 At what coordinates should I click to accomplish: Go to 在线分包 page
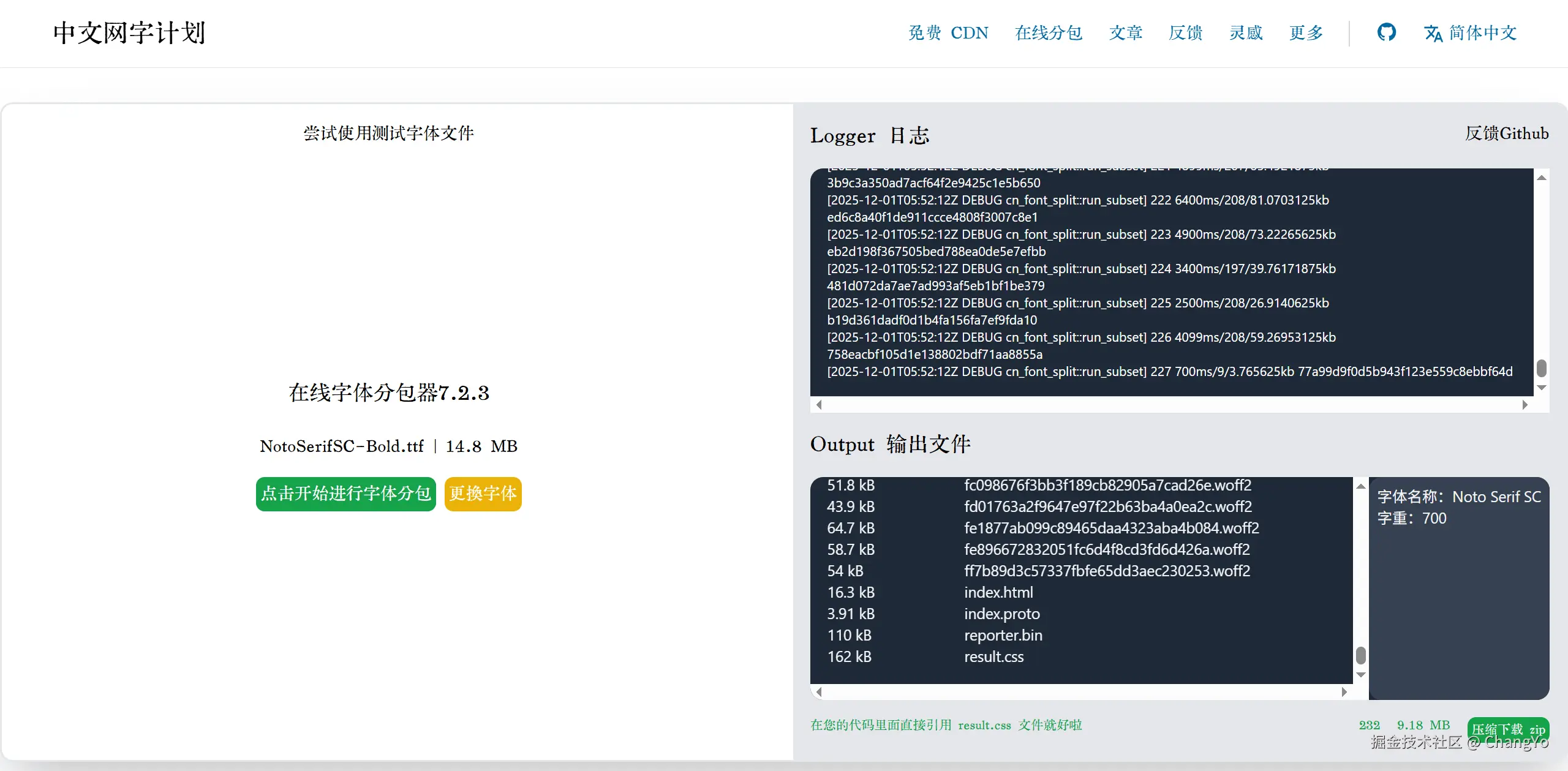1049,33
